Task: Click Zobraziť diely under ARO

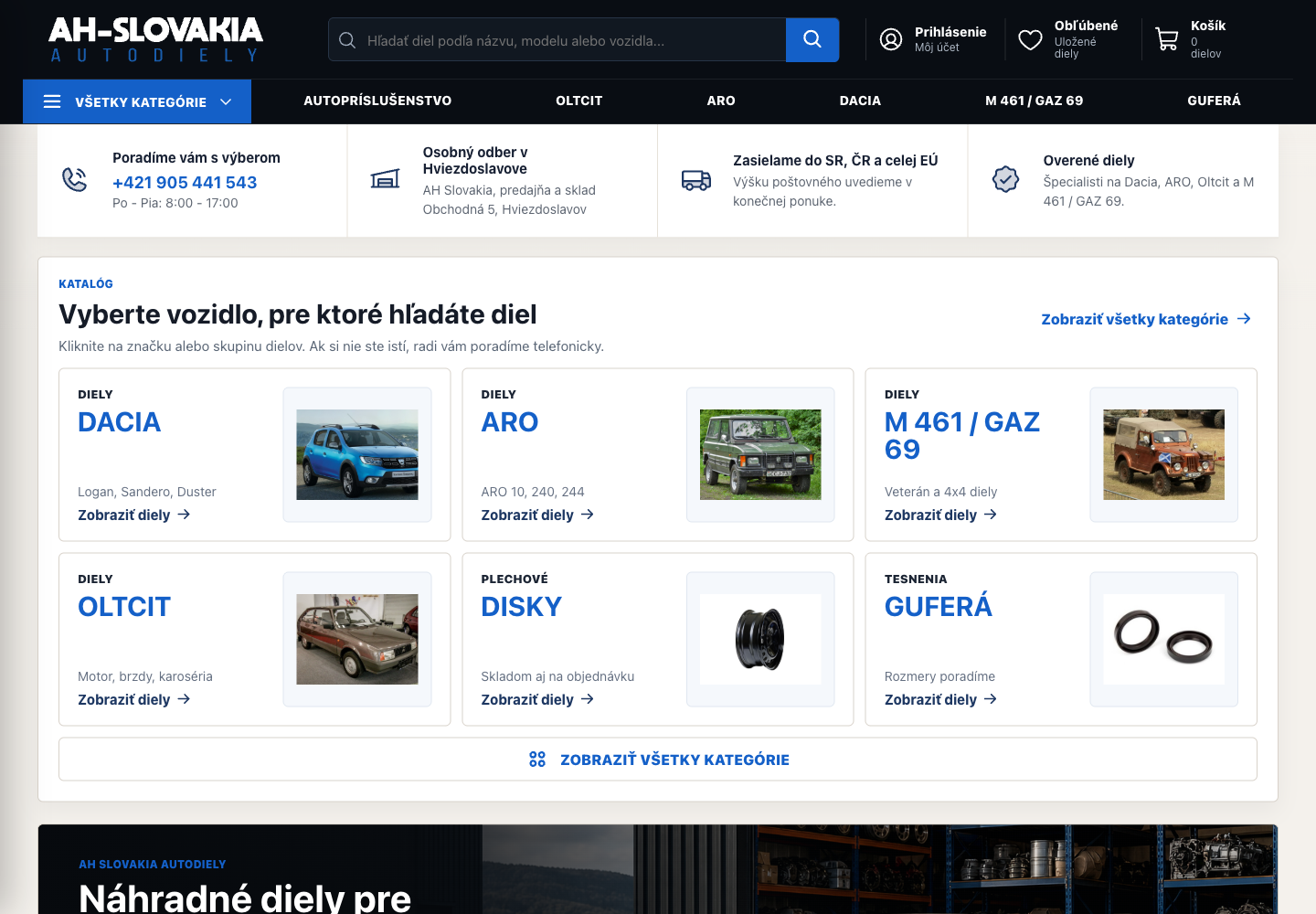Action: tap(537, 515)
